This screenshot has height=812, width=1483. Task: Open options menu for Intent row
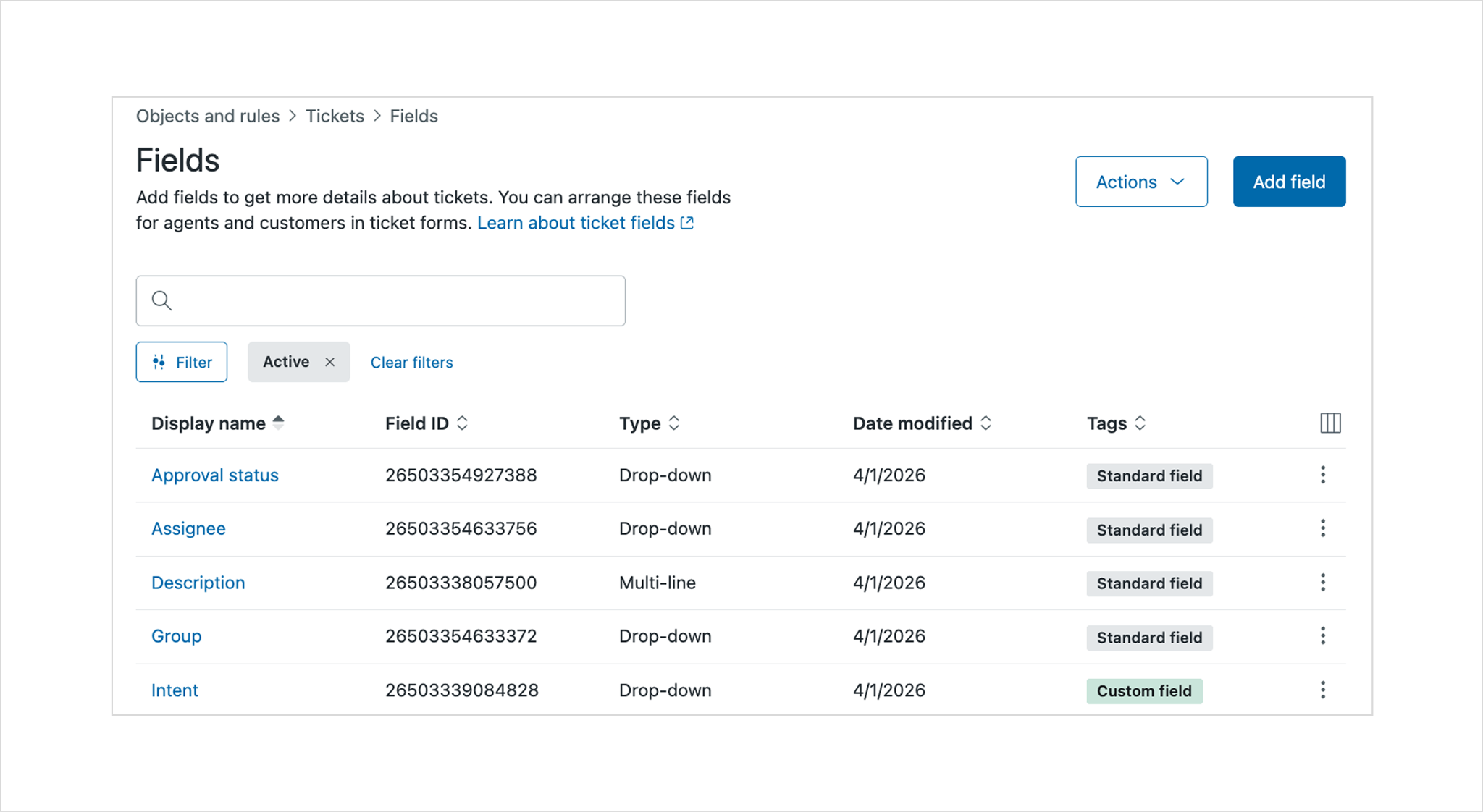1322,690
